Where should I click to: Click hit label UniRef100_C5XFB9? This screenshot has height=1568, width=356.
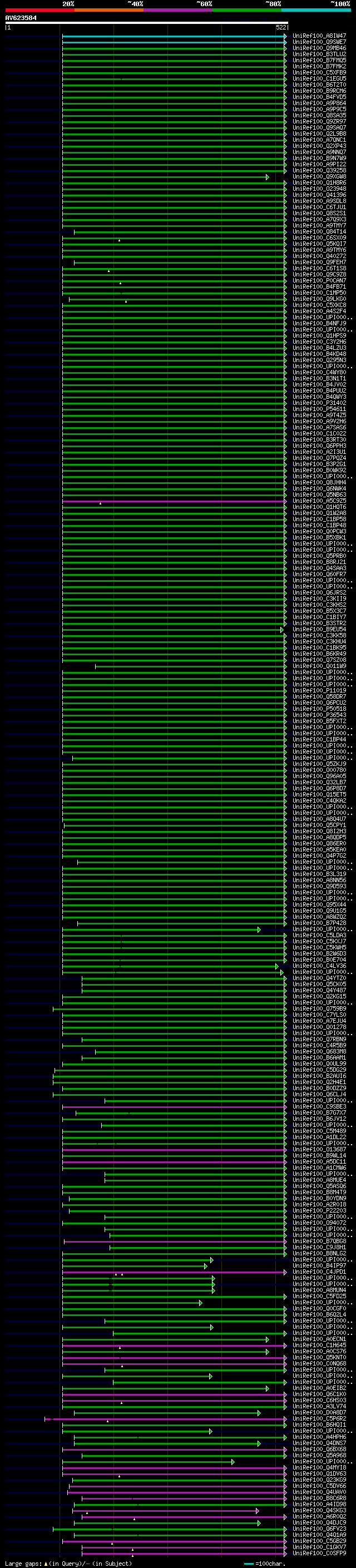[319, 72]
